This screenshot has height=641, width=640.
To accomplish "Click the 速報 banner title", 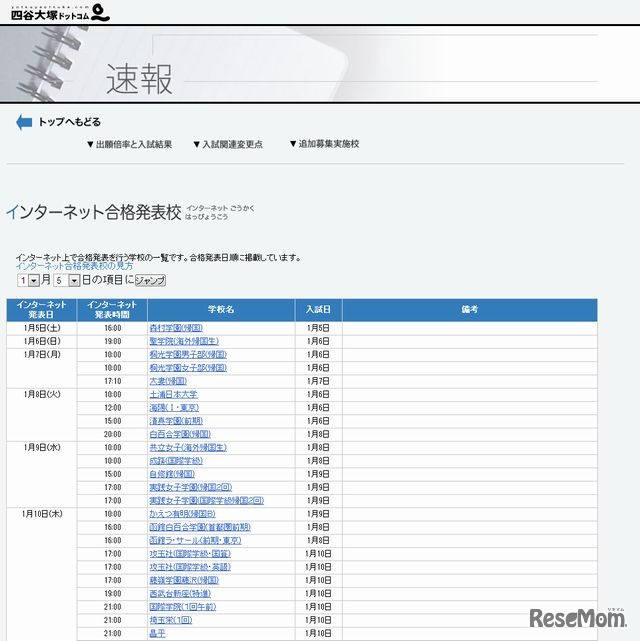I will [139, 79].
